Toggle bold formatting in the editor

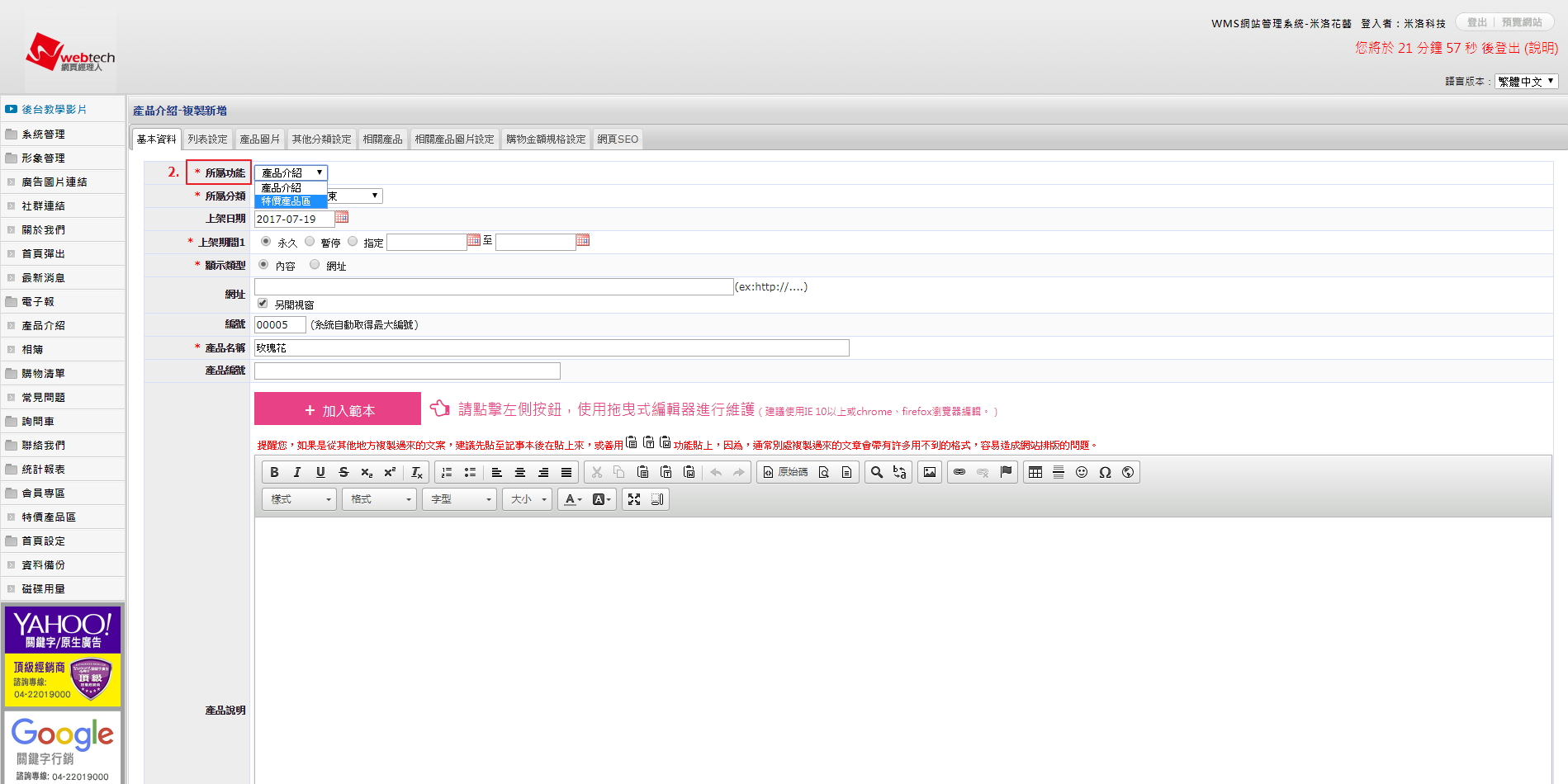pyautogui.click(x=274, y=472)
